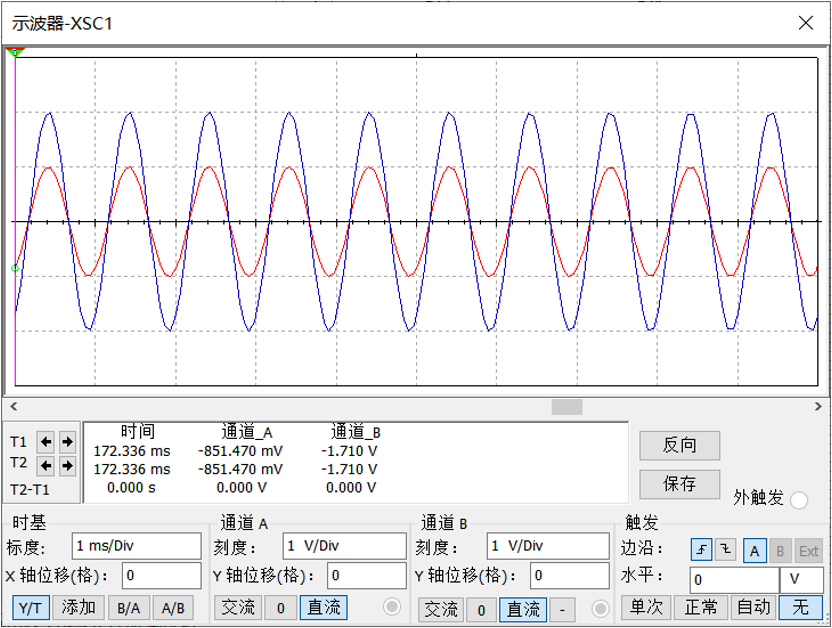Click the horizontal scrollbar thumb
Screen dimensions: 832x628
pos(567,407)
